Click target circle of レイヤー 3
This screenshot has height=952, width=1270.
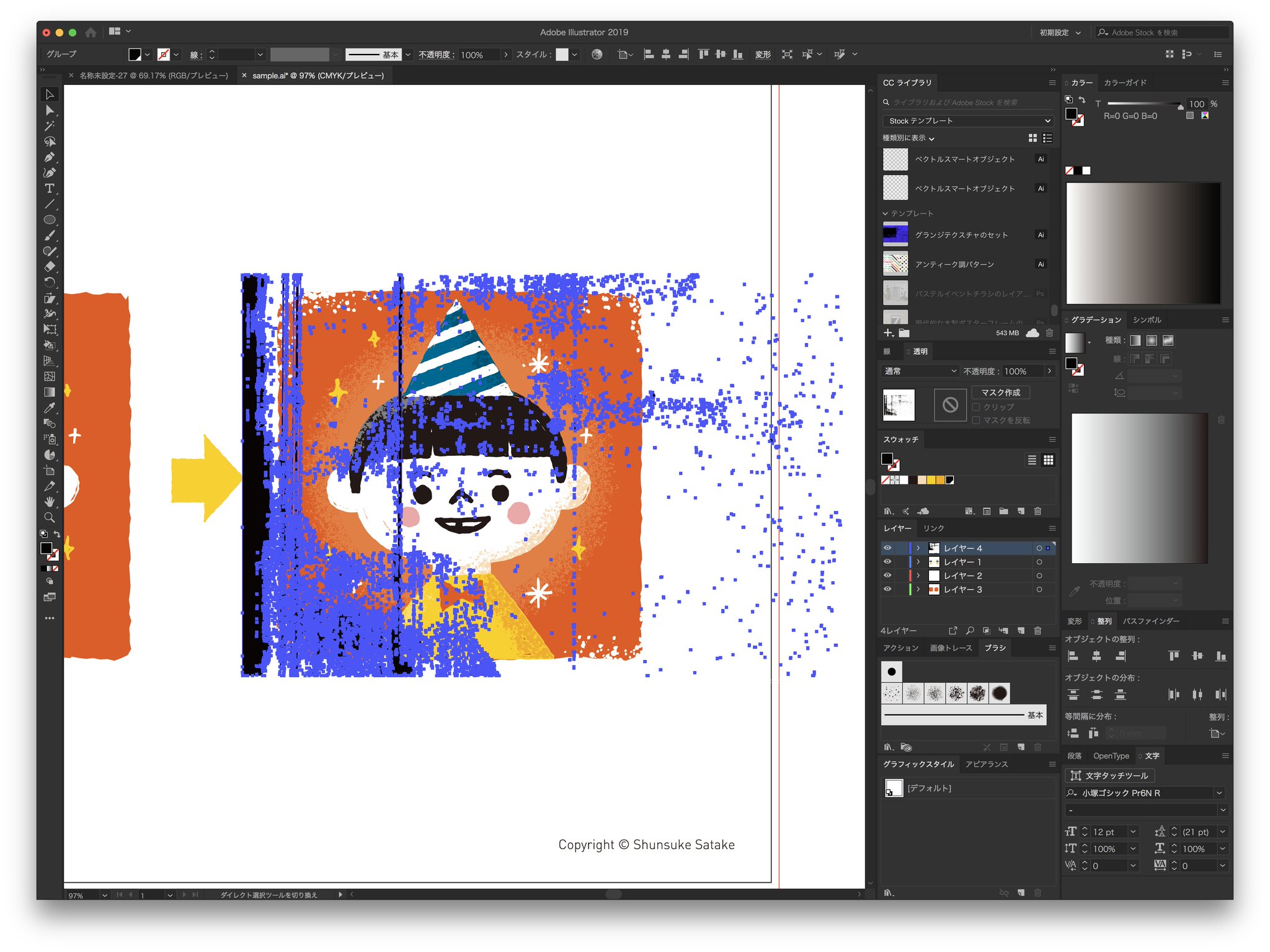click(1039, 589)
